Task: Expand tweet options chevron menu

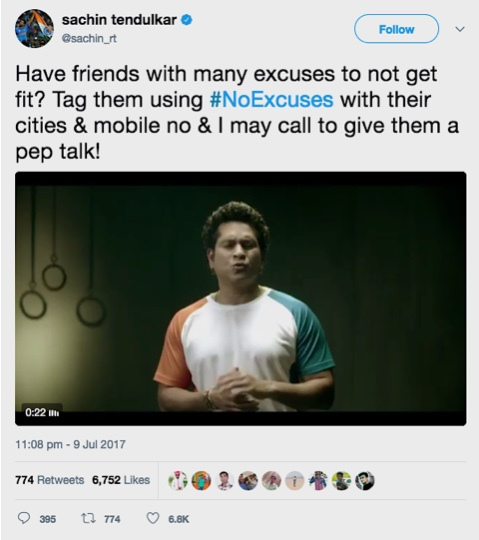Action: [x=460, y=29]
